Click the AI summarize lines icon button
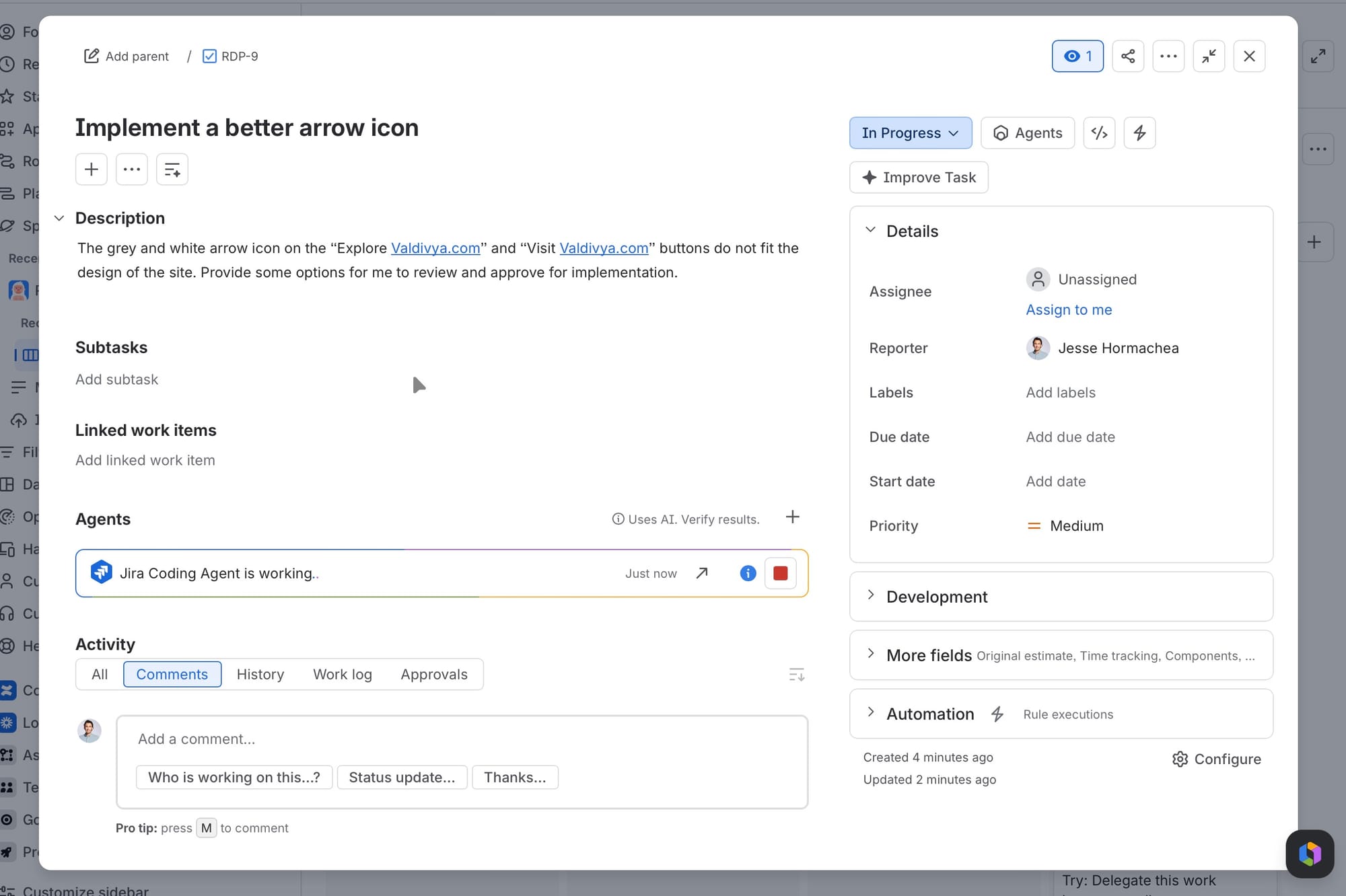The image size is (1346, 896). coord(172,169)
